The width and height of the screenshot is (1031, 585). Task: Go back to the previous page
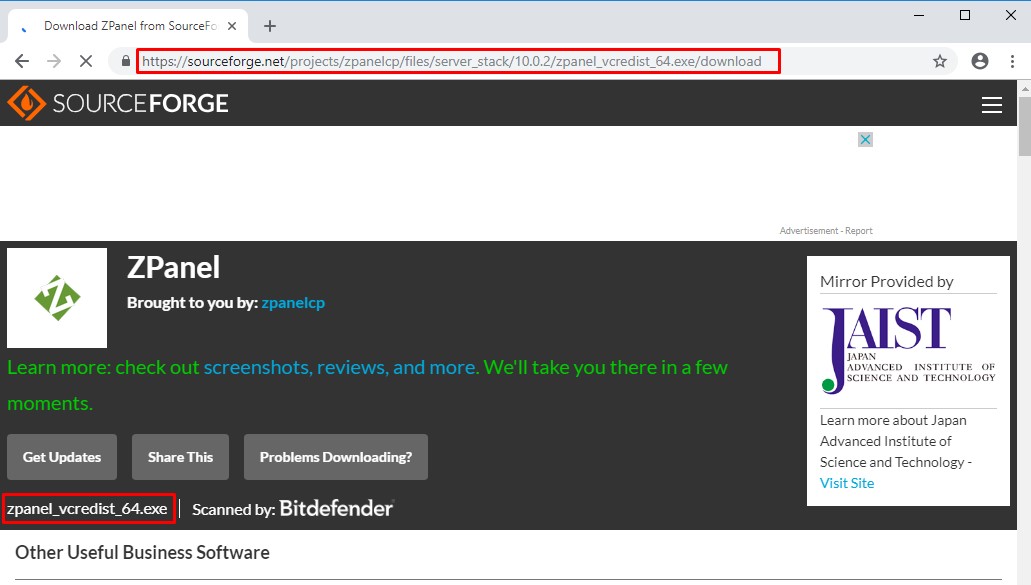[22, 61]
